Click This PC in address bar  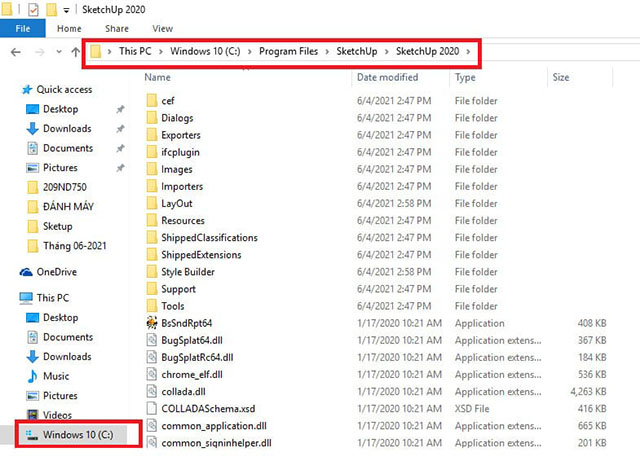coord(135,51)
